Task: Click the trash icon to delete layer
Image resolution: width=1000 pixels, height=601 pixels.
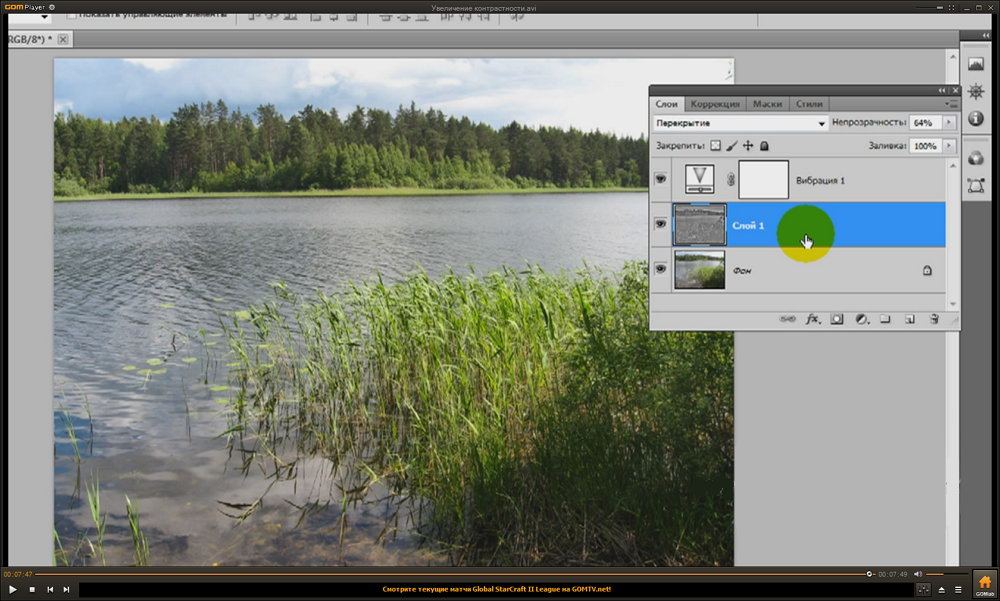Action: [934, 319]
